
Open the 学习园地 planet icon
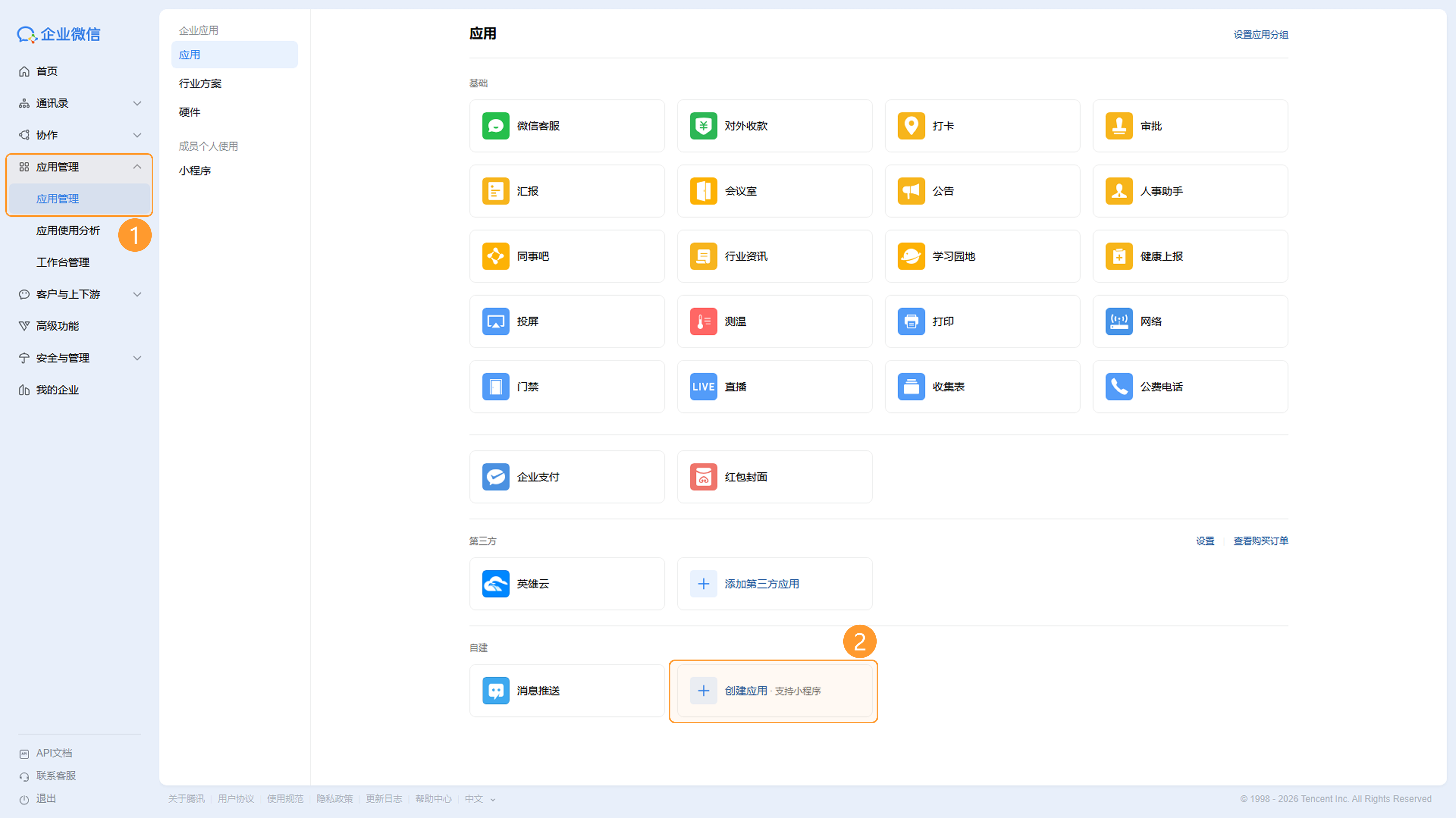coord(911,257)
